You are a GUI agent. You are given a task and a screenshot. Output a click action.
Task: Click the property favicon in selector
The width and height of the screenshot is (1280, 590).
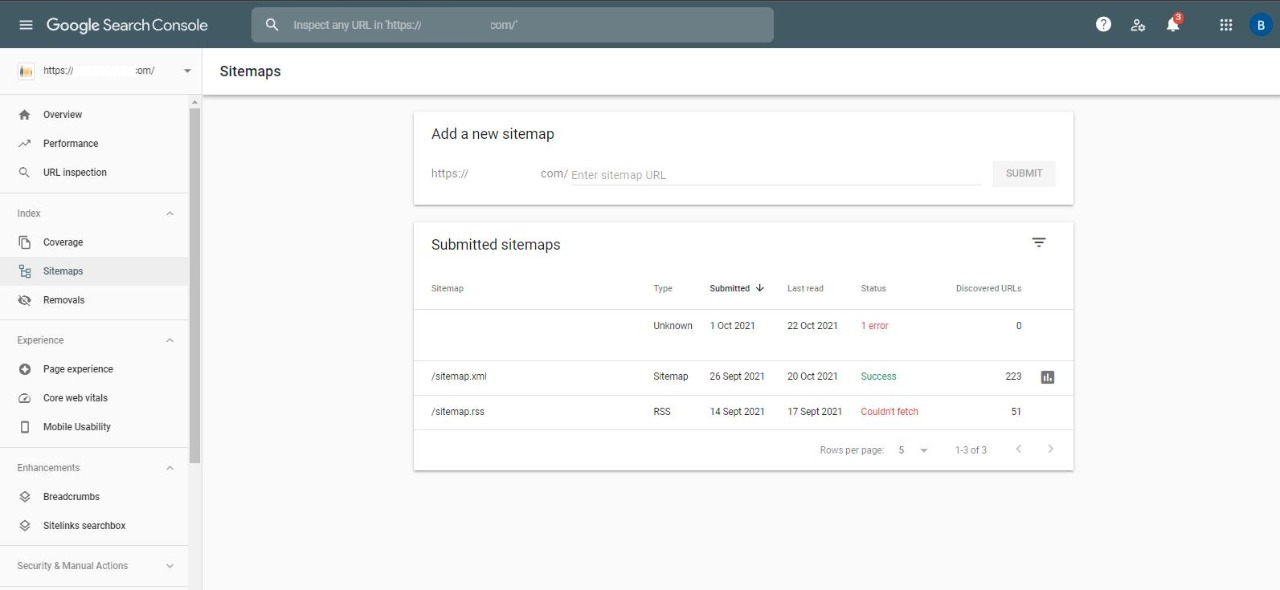27,72
